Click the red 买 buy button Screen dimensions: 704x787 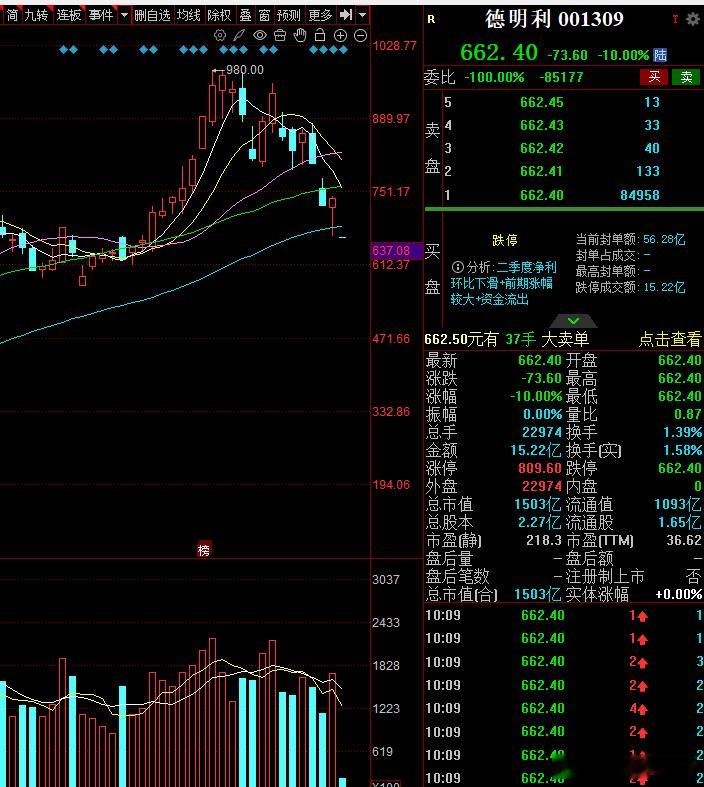[654, 77]
